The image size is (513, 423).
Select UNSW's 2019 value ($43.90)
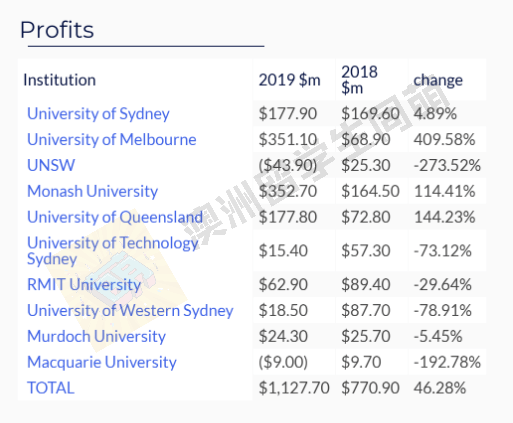(288, 165)
